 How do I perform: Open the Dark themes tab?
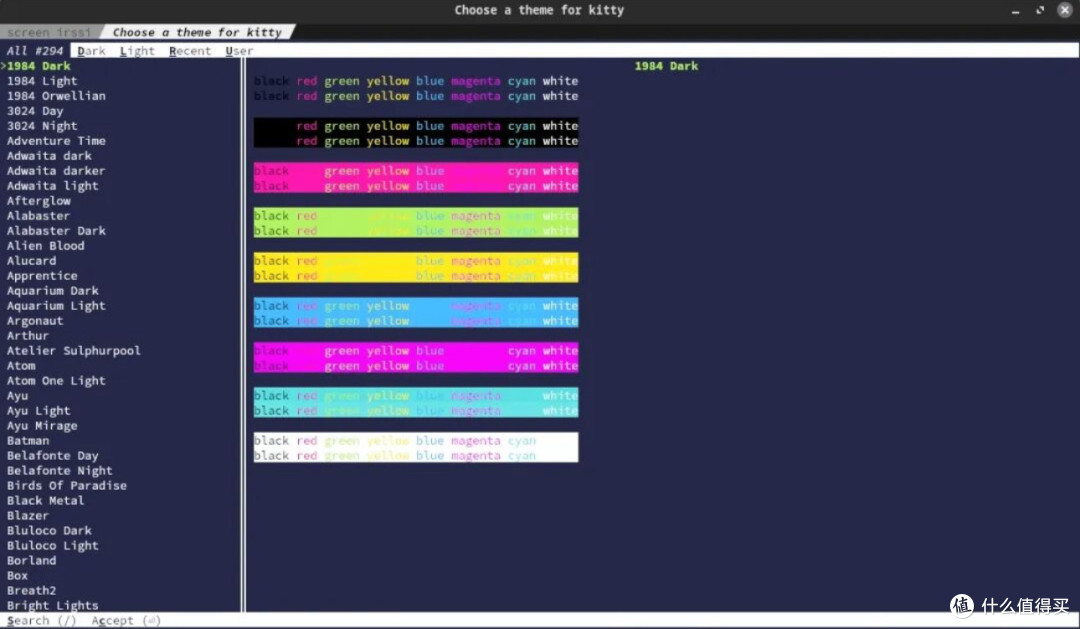point(91,51)
